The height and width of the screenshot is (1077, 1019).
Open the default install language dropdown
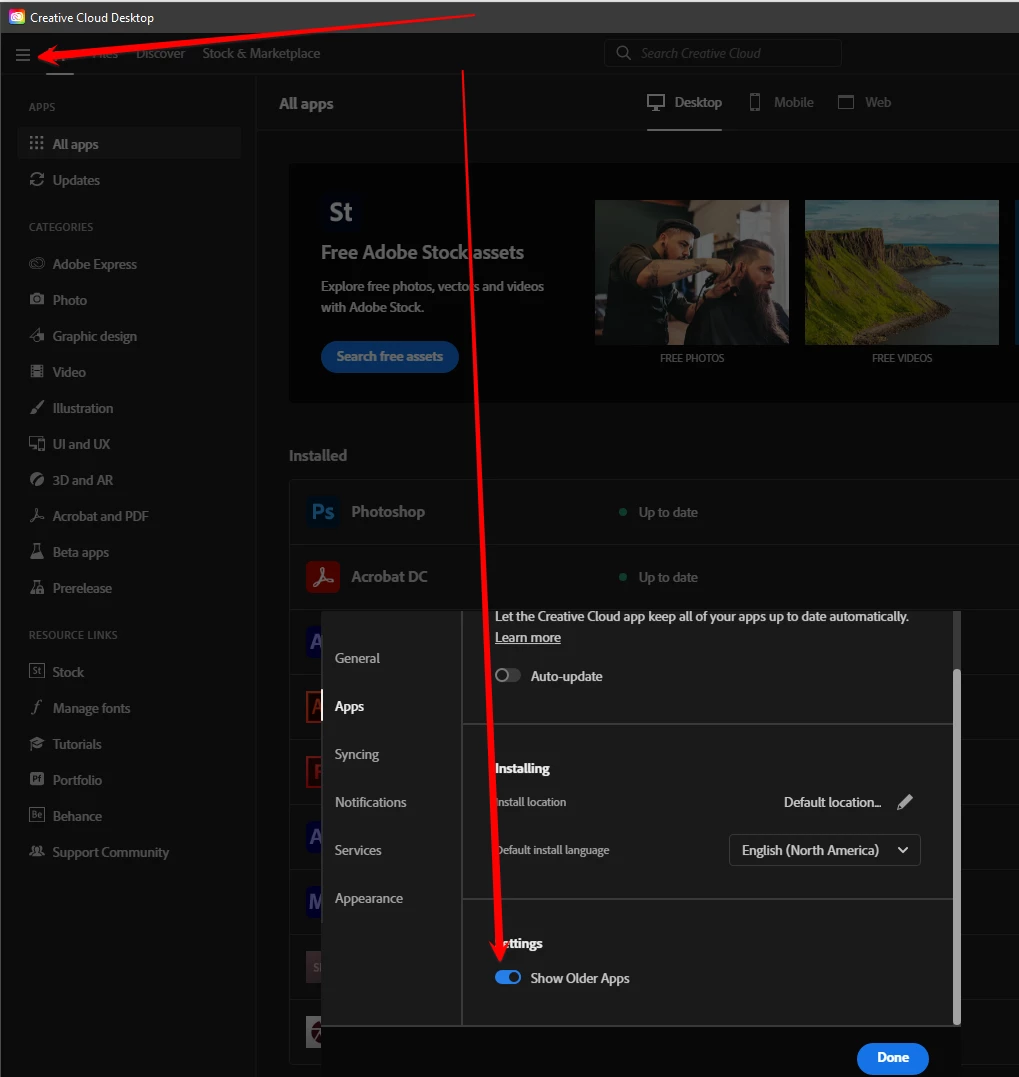tap(825, 850)
